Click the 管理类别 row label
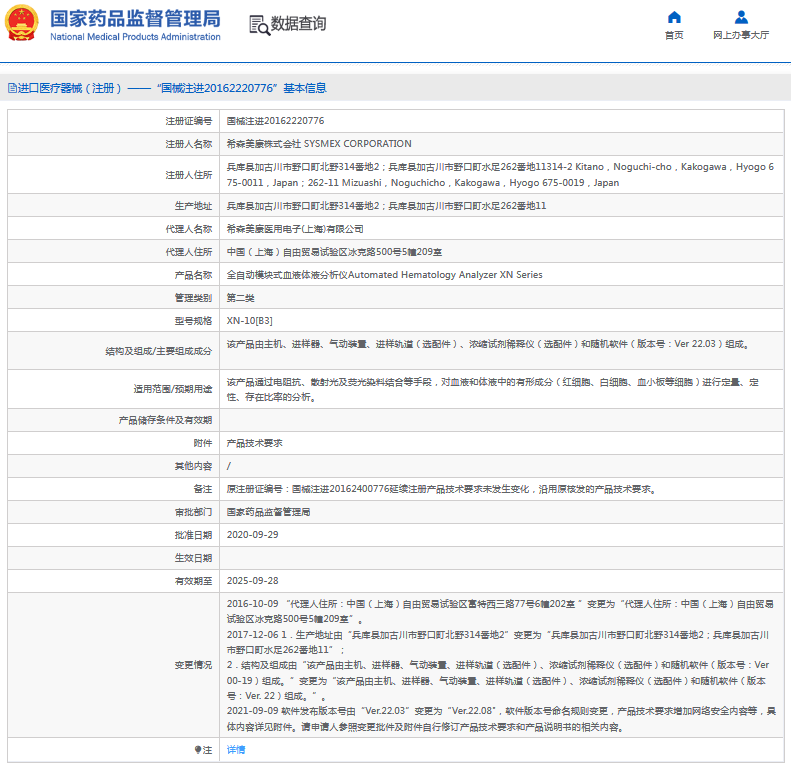This screenshot has width=791, height=766. pos(193,298)
